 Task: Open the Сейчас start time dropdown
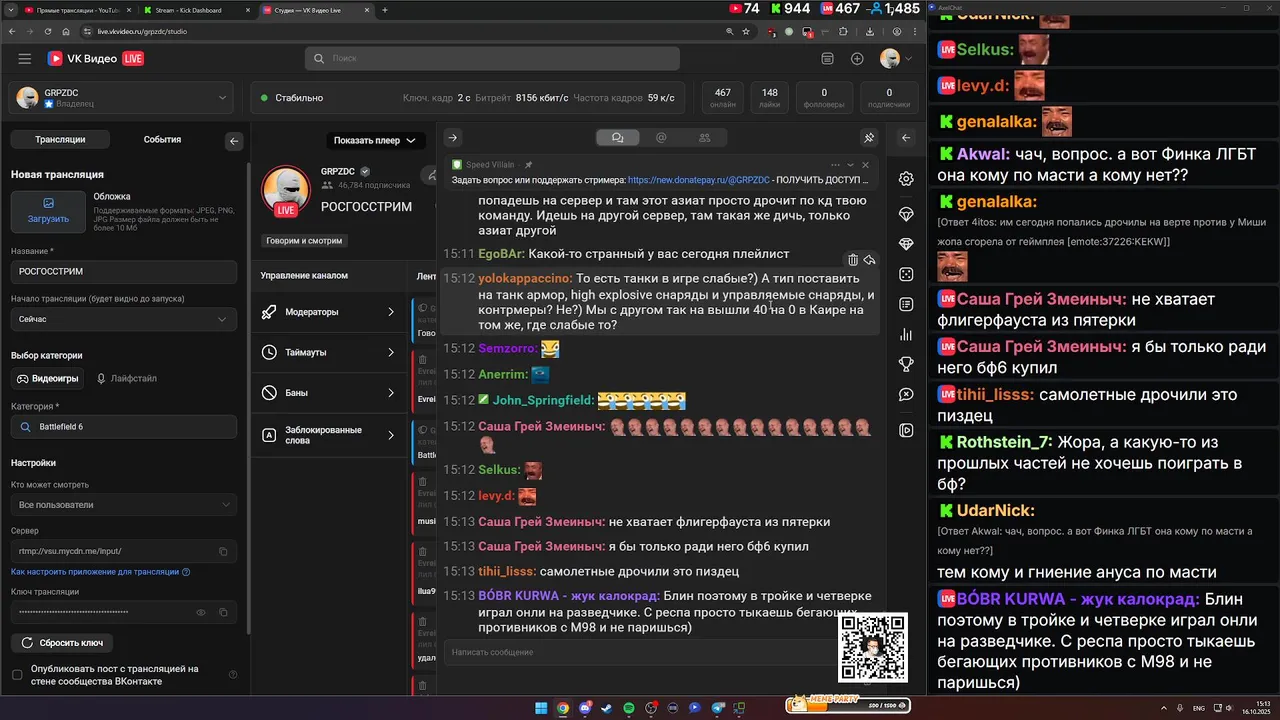124,319
